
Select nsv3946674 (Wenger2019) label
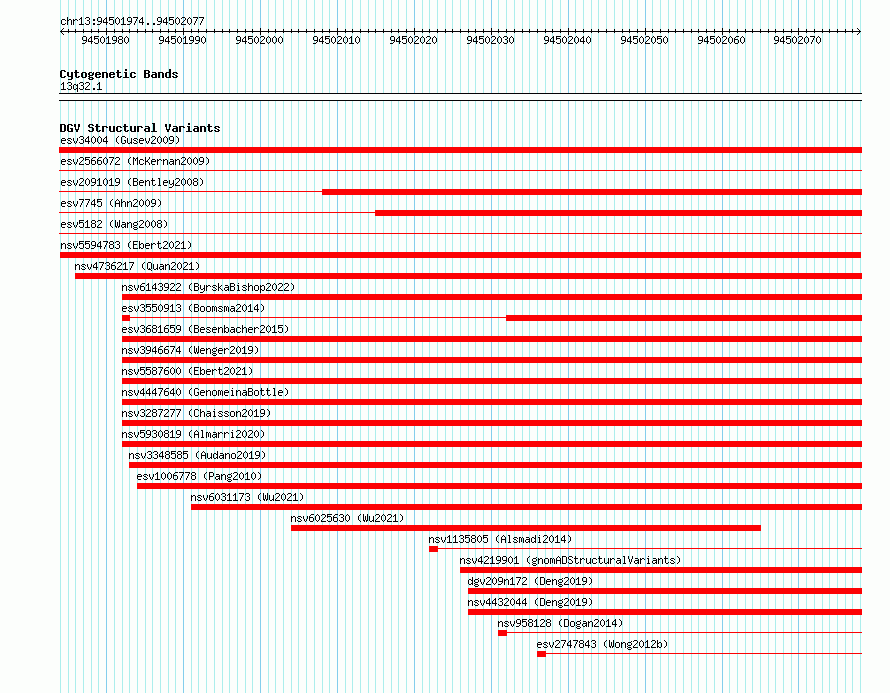(x=190, y=350)
